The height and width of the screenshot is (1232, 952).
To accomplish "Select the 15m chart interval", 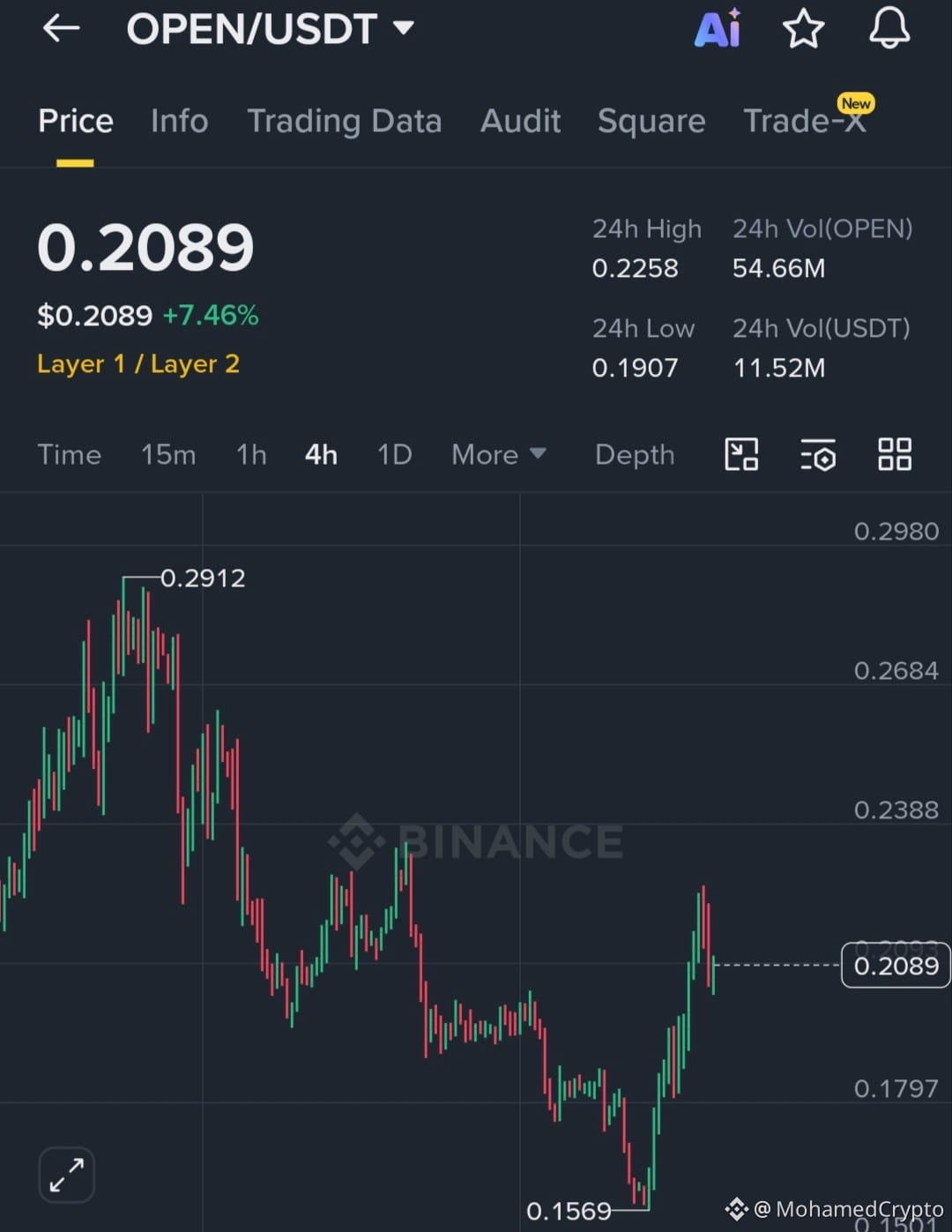I will [168, 455].
